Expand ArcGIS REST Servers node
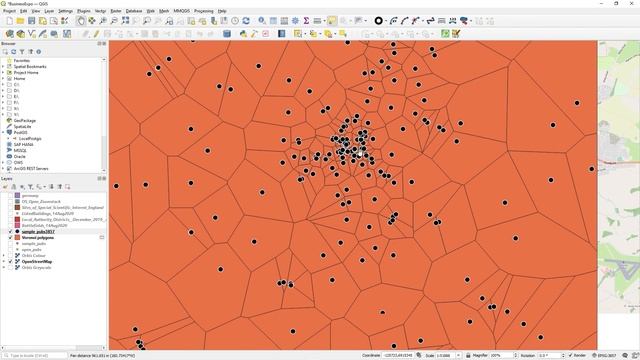 [x=3, y=169]
